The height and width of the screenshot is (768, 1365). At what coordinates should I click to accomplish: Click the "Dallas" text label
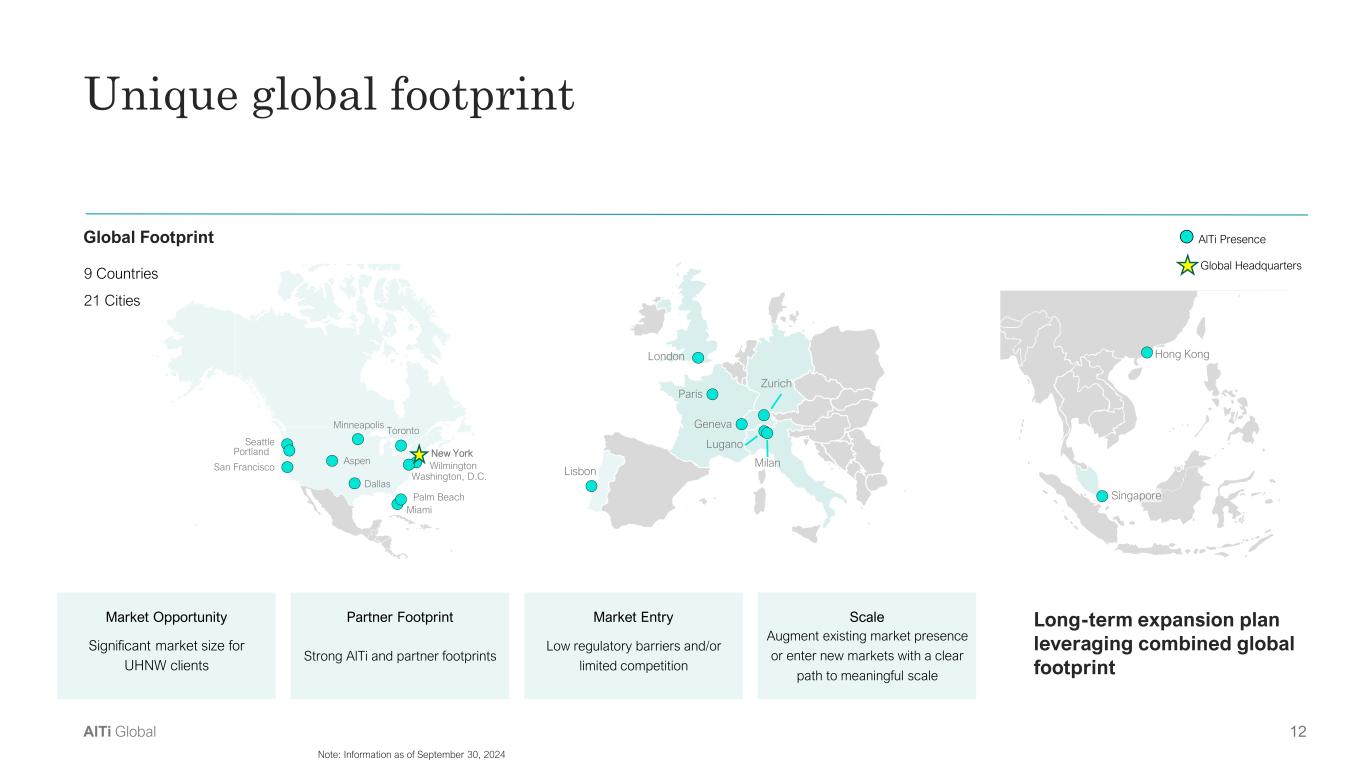[x=377, y=484]
